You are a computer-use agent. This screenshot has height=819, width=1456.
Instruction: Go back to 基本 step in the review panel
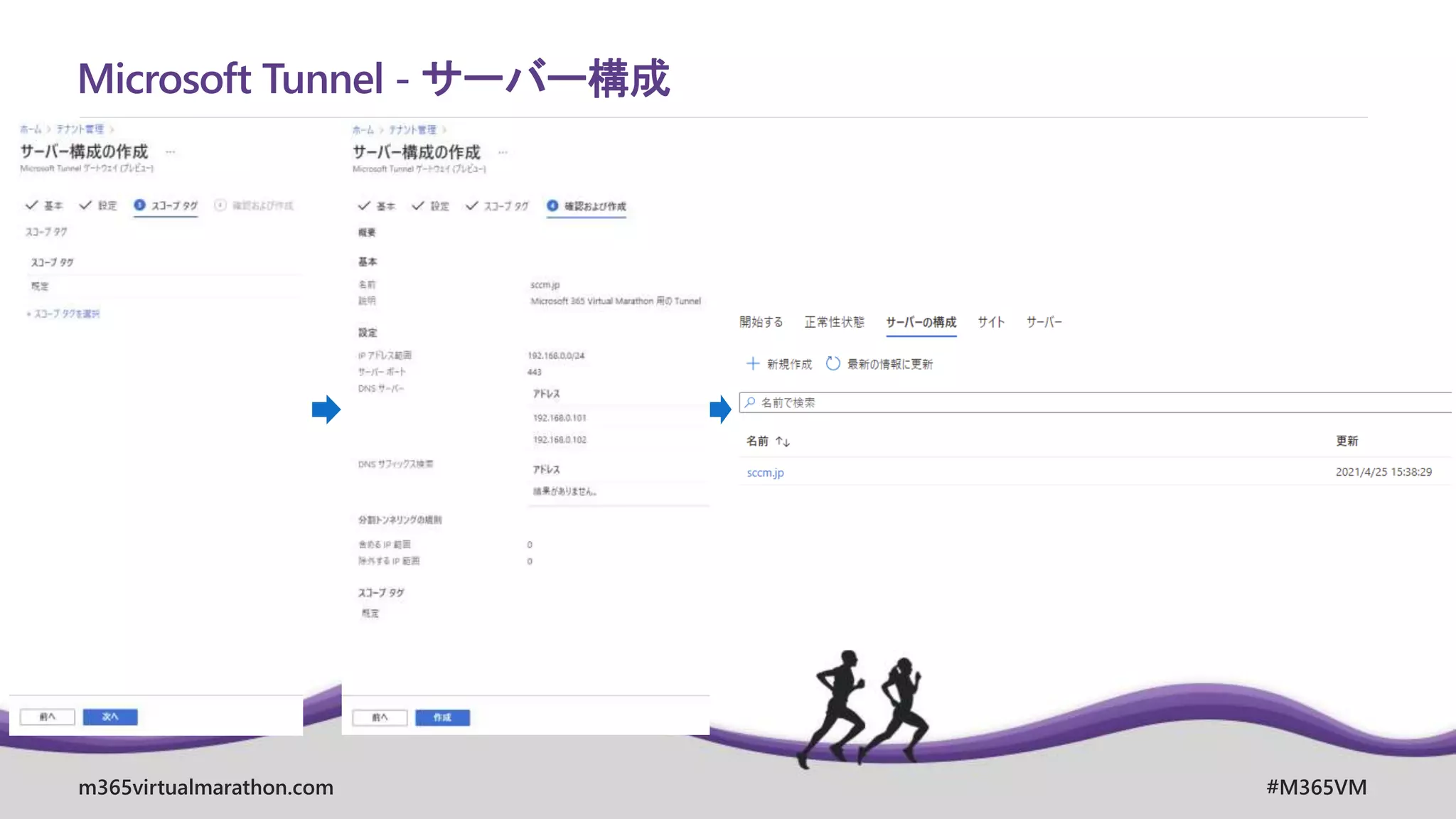(377, 206)
